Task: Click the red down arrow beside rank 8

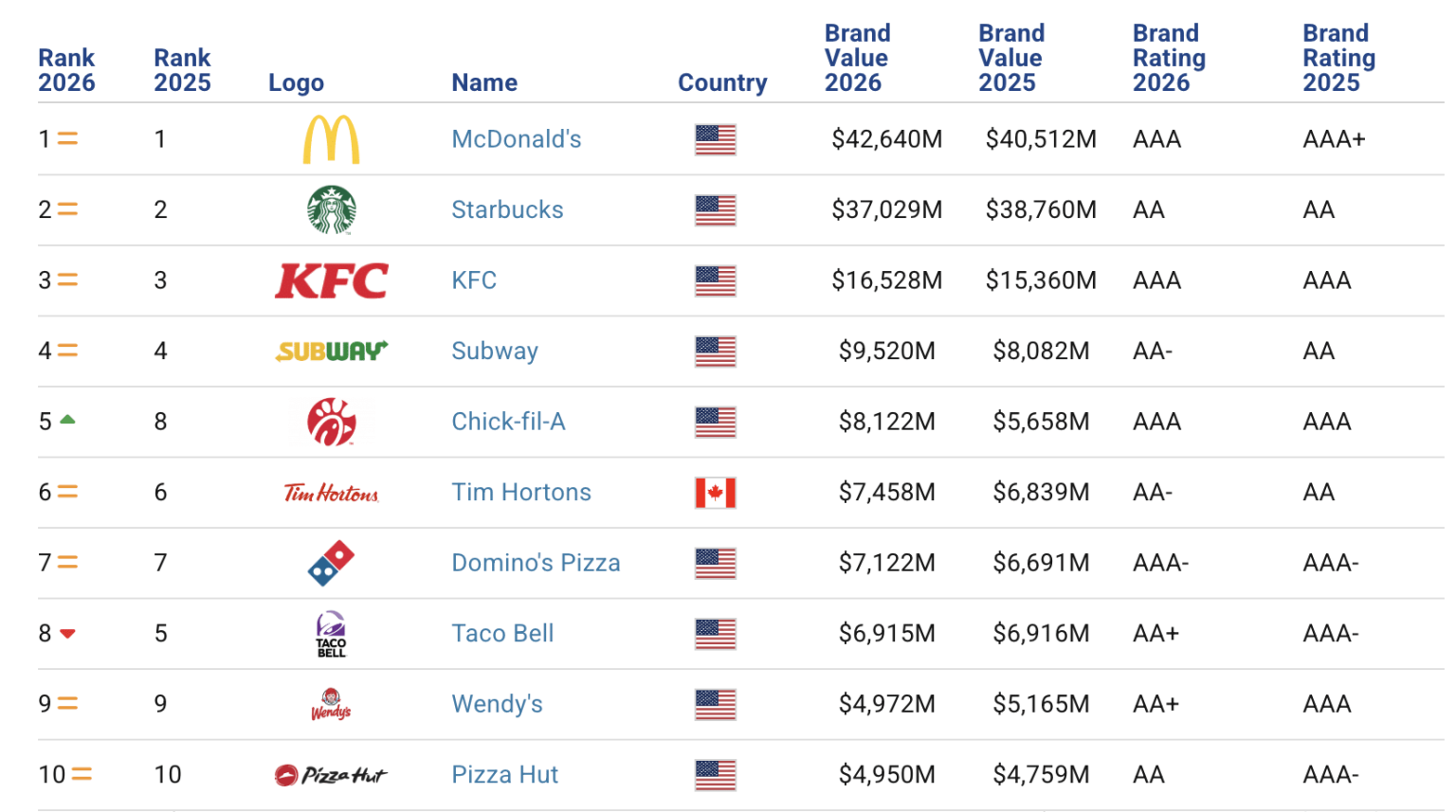Action: tap(67, 634)
